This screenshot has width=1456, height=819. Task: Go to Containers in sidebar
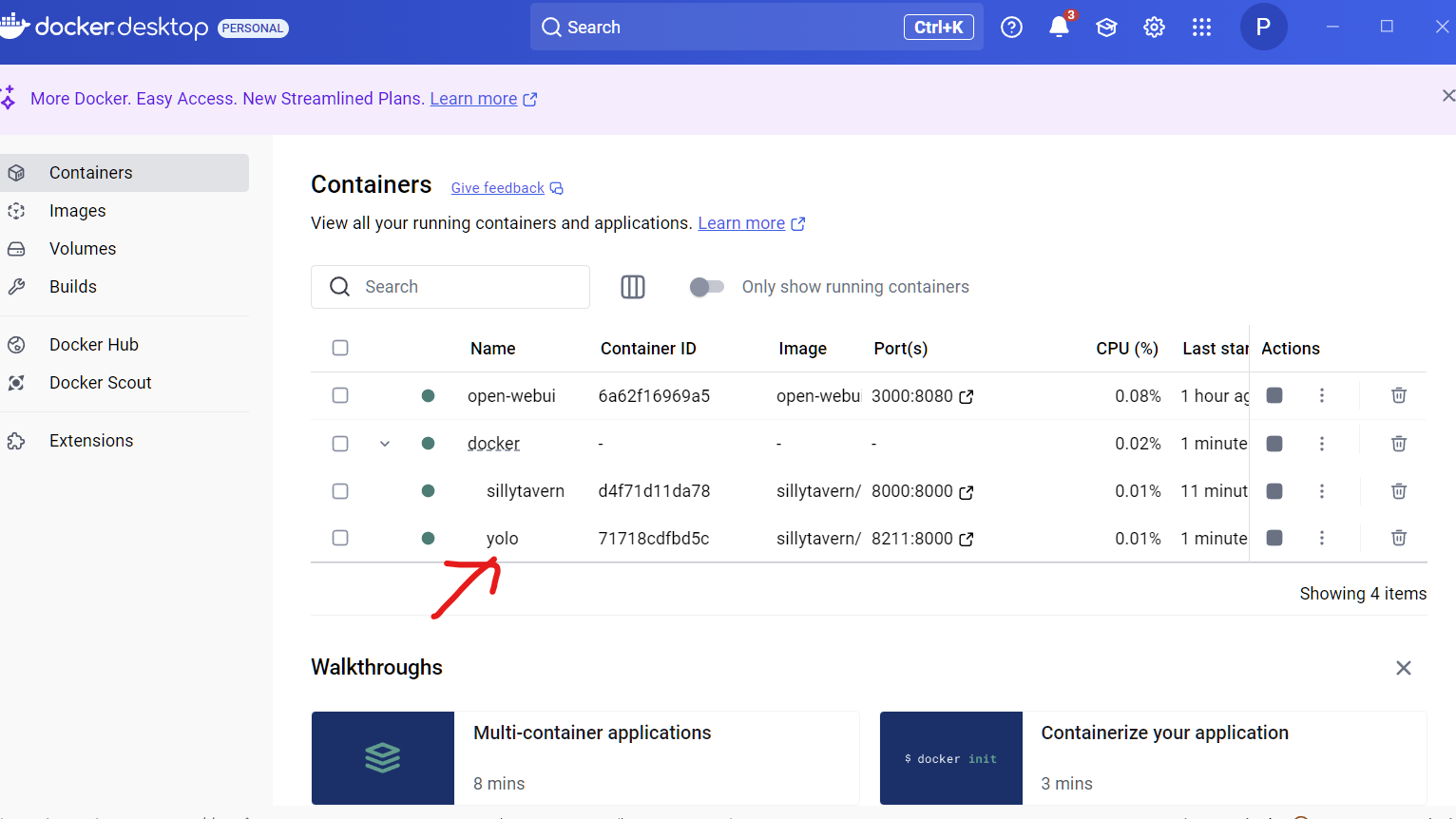tap(125, 173)
